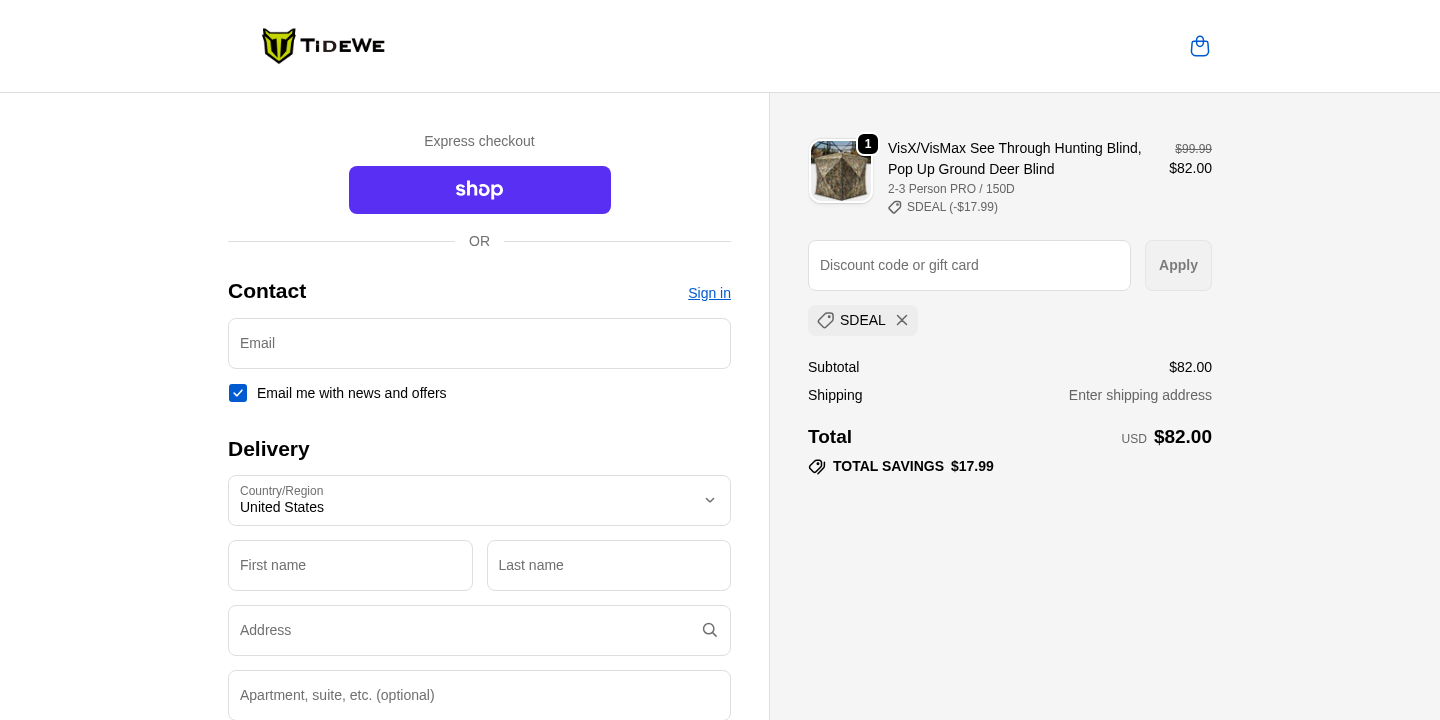This screenshot has width=1440, height=720.
Task: Click the crossed-out $99.99 price
Action: pyautogui.click(x=1193, y=149)
